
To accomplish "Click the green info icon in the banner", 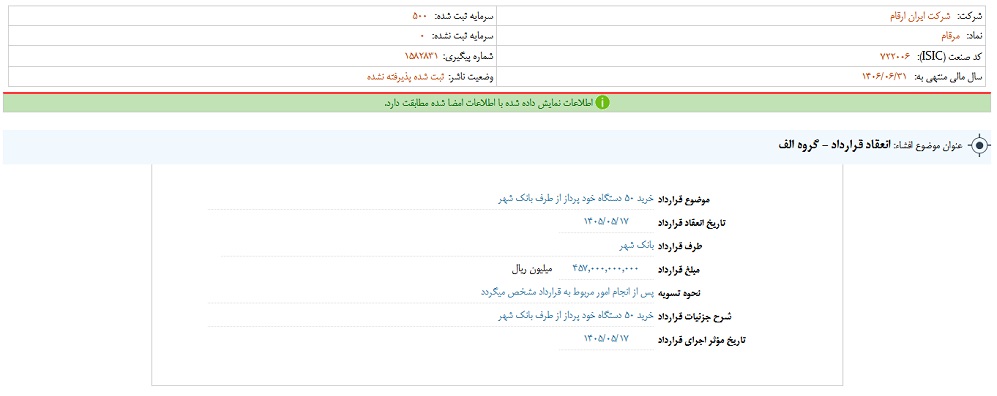I will (x=602, y=102).
